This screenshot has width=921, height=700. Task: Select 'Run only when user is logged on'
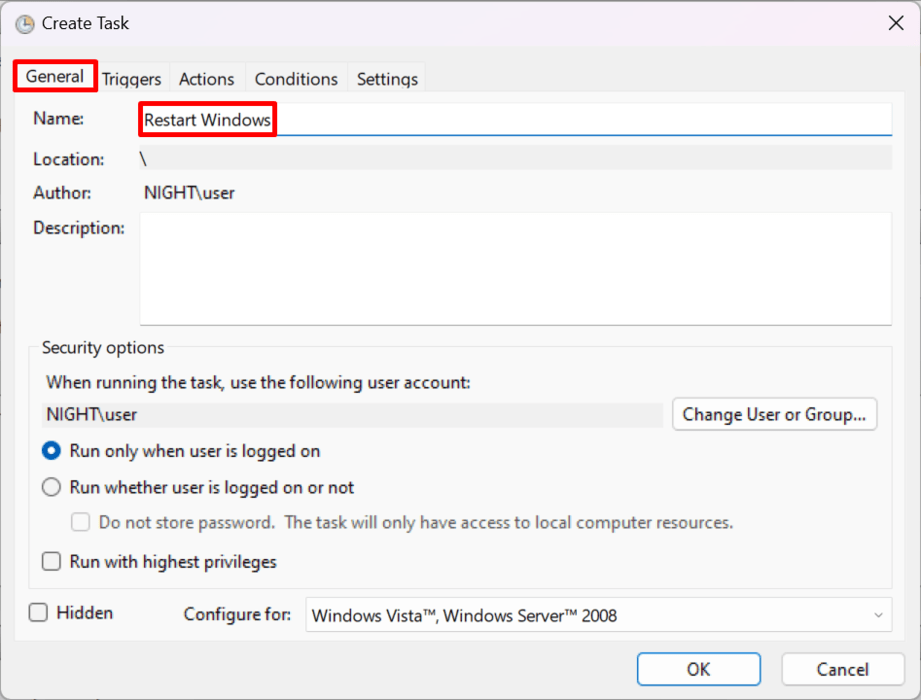(x=51, y=451)
